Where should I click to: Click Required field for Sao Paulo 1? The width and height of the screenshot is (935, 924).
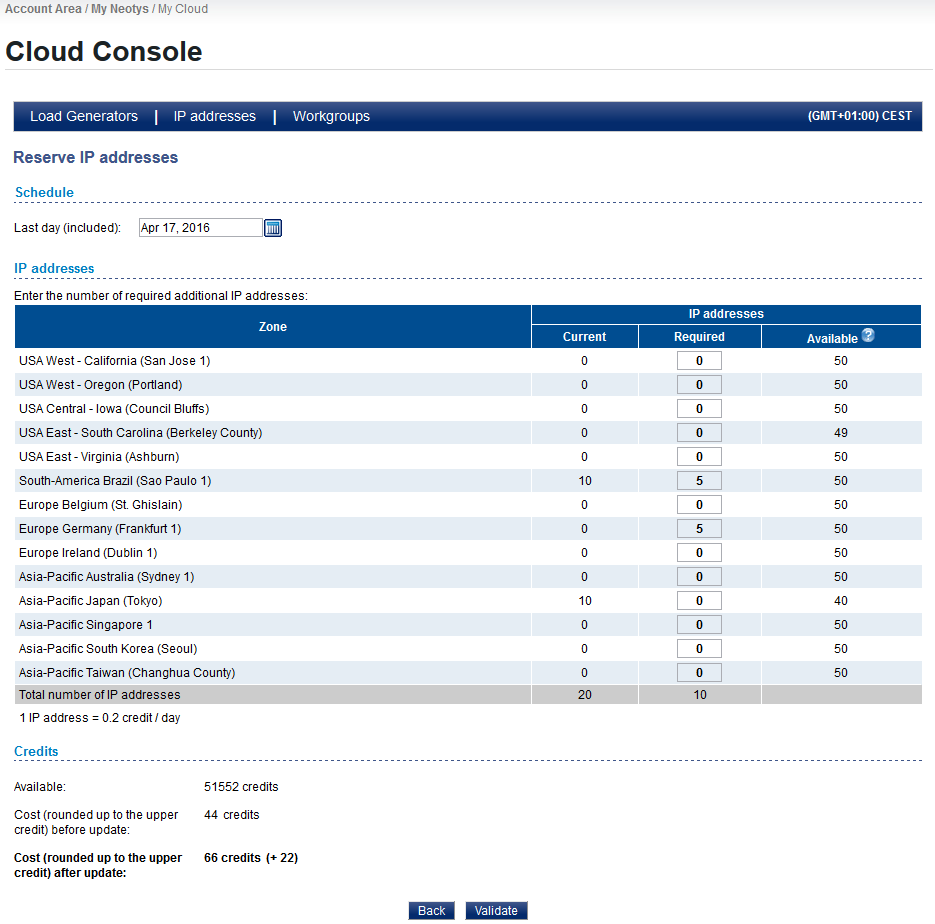[699, 481]
